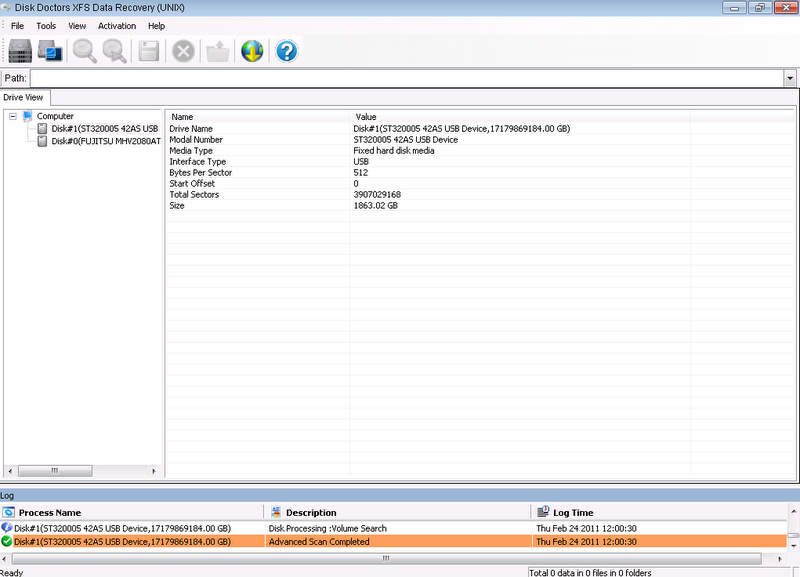Select the Computer tree root label
800x577 pixels.
tap(55, 116)
